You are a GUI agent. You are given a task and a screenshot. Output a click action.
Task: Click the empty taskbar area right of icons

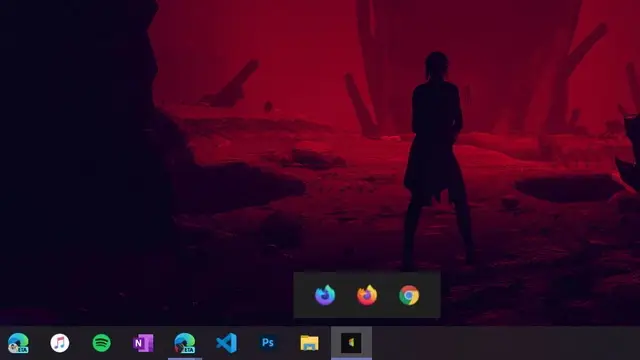[x=505, y=343]
